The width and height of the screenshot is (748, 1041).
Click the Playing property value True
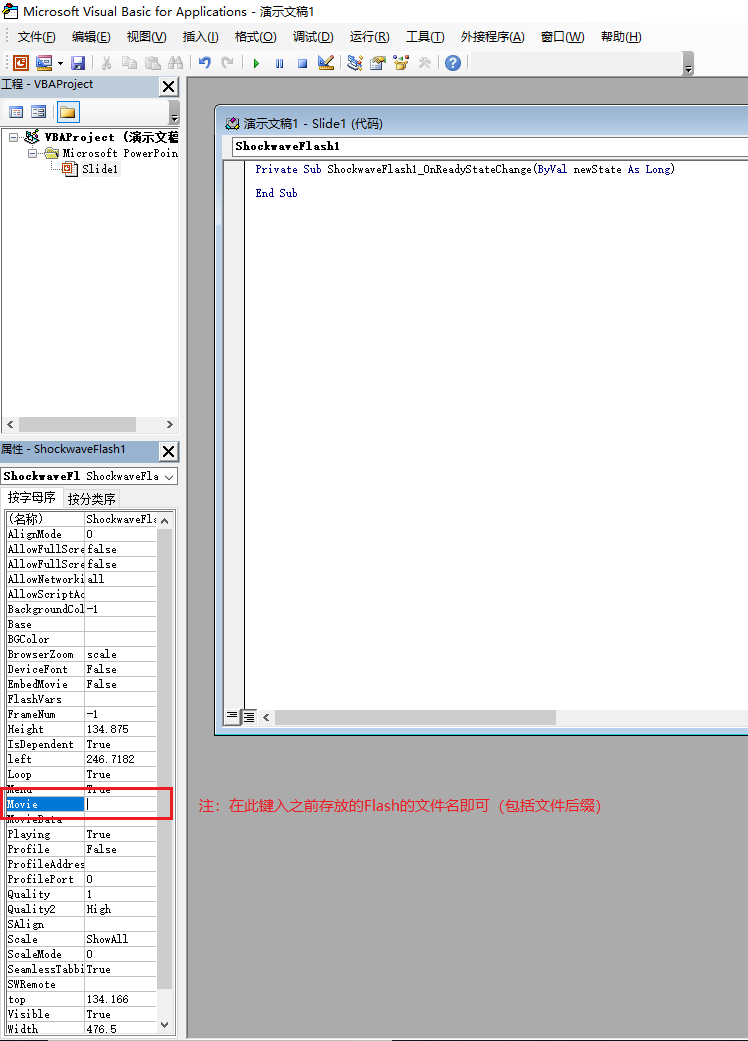point(120,834)
